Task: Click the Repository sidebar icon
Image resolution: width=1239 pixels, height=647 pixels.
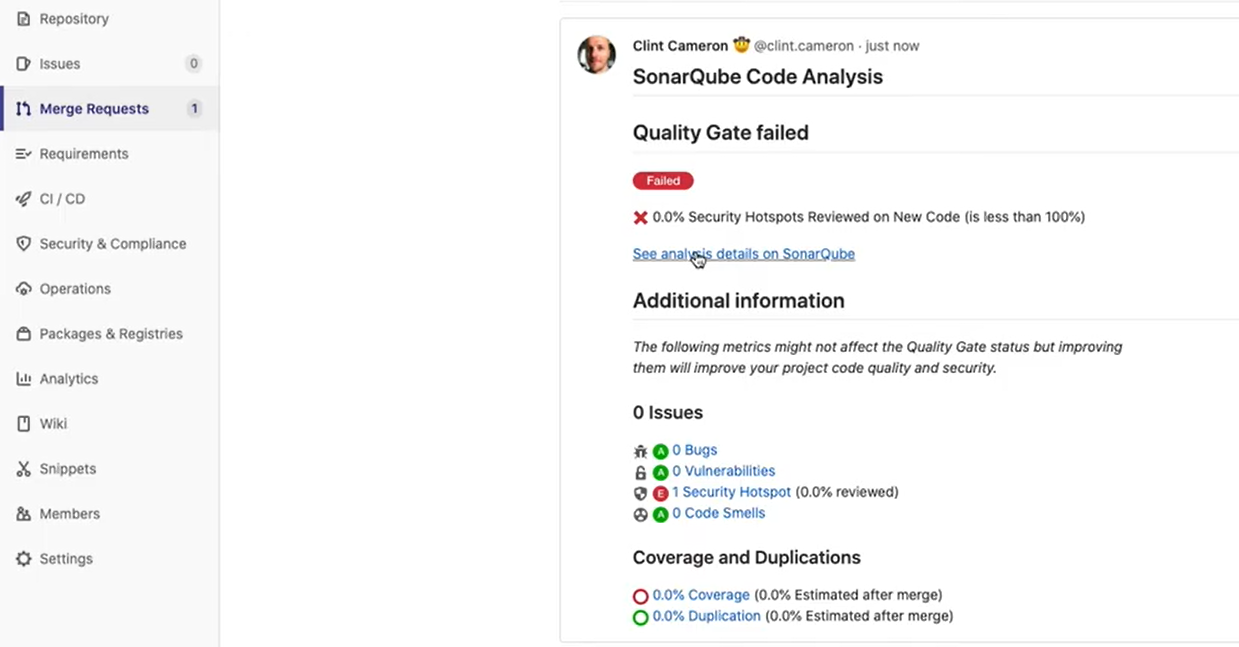Action: (x=24, y=19)
